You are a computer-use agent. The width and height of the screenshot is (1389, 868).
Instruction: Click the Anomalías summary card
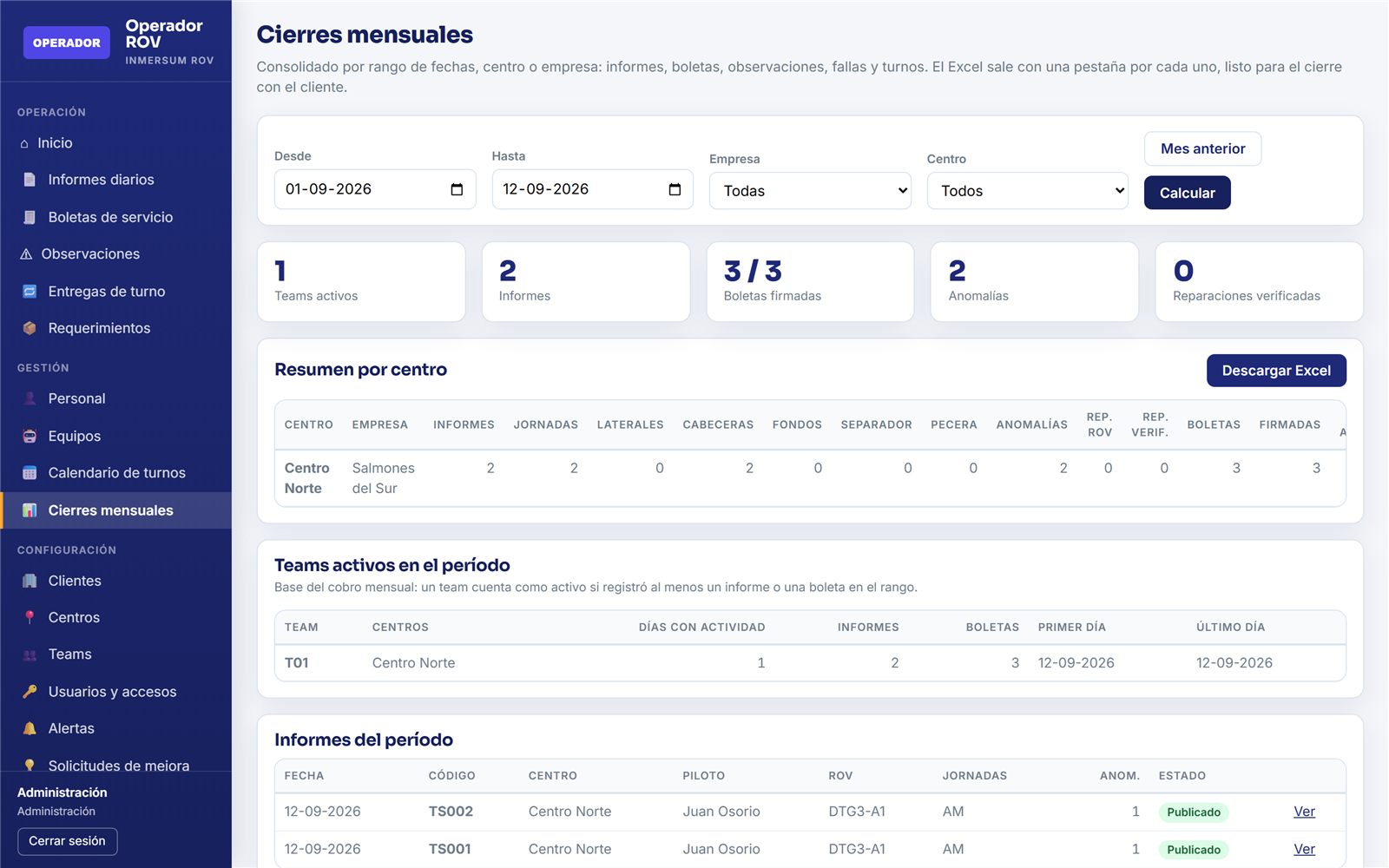click(1034, 282)
